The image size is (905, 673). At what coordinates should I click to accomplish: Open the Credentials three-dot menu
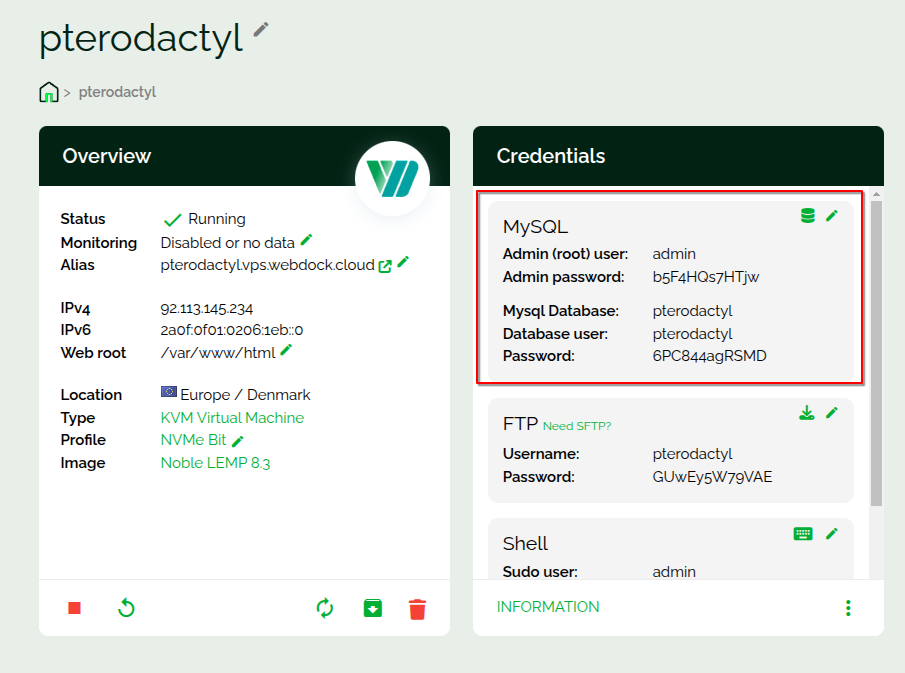click(848, 608)
